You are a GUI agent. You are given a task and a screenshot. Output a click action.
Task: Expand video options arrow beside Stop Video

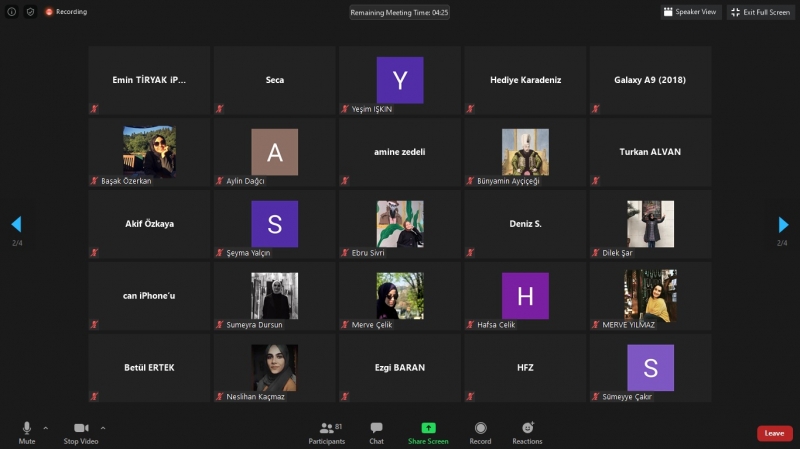pyautogui.click(x=103, y=427)
